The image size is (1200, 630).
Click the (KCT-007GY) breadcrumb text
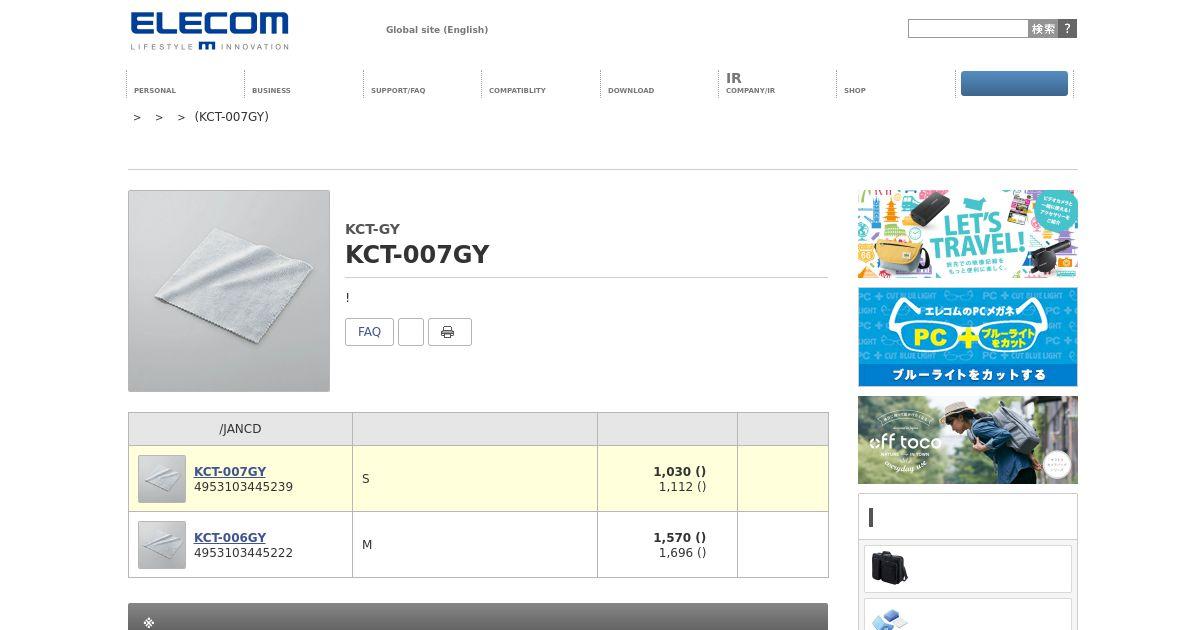[232, 117]
